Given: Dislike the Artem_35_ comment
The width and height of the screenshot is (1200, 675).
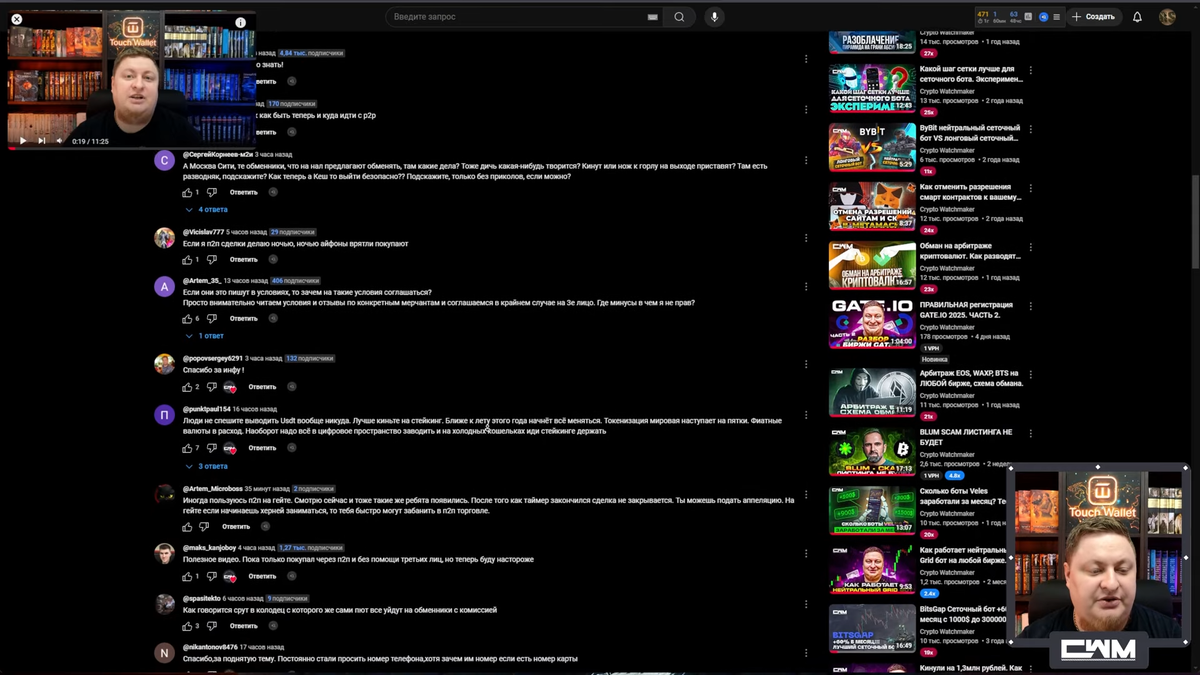Looking at the screenshot, I should tap(213, 319).
